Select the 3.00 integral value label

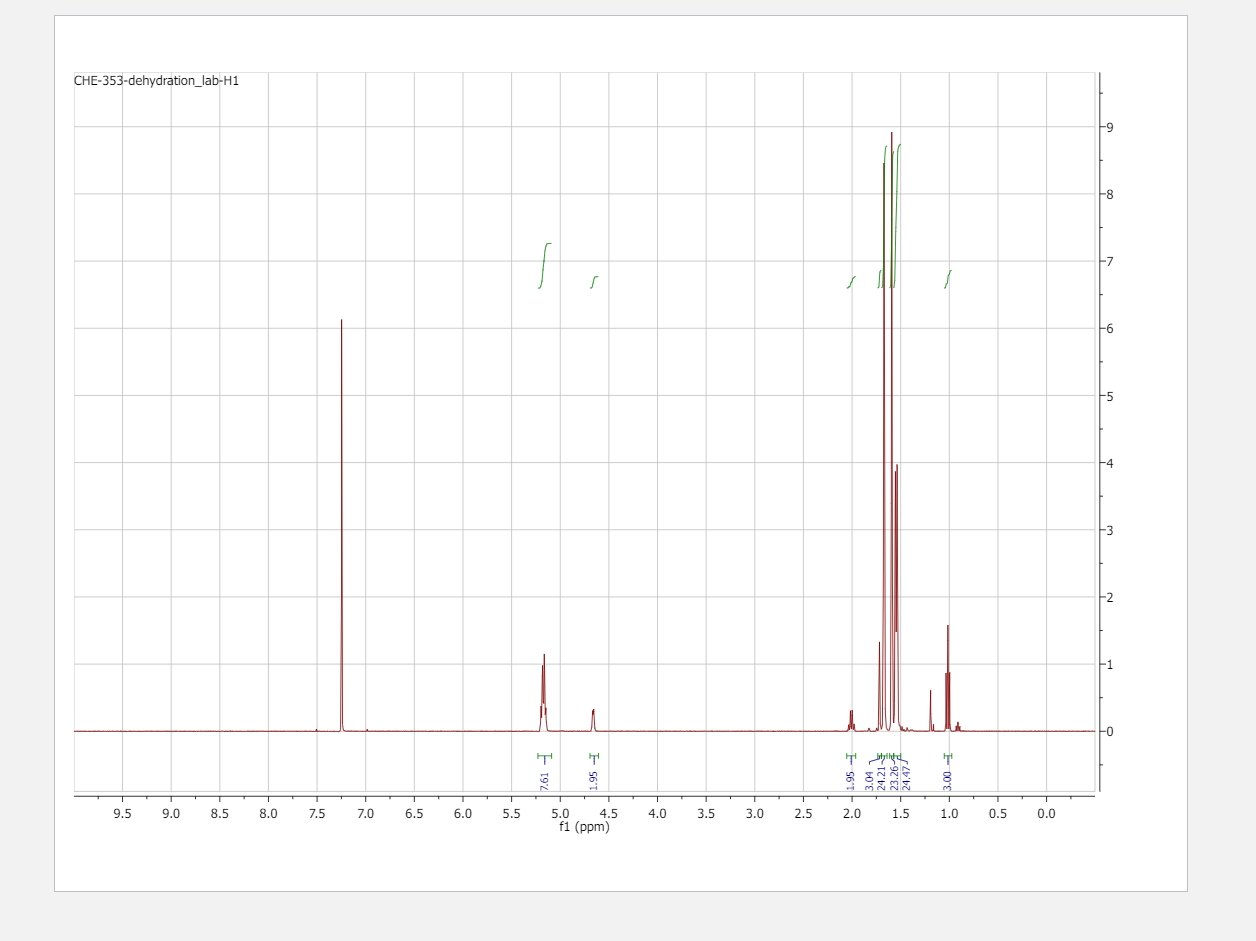coord(948,781)
